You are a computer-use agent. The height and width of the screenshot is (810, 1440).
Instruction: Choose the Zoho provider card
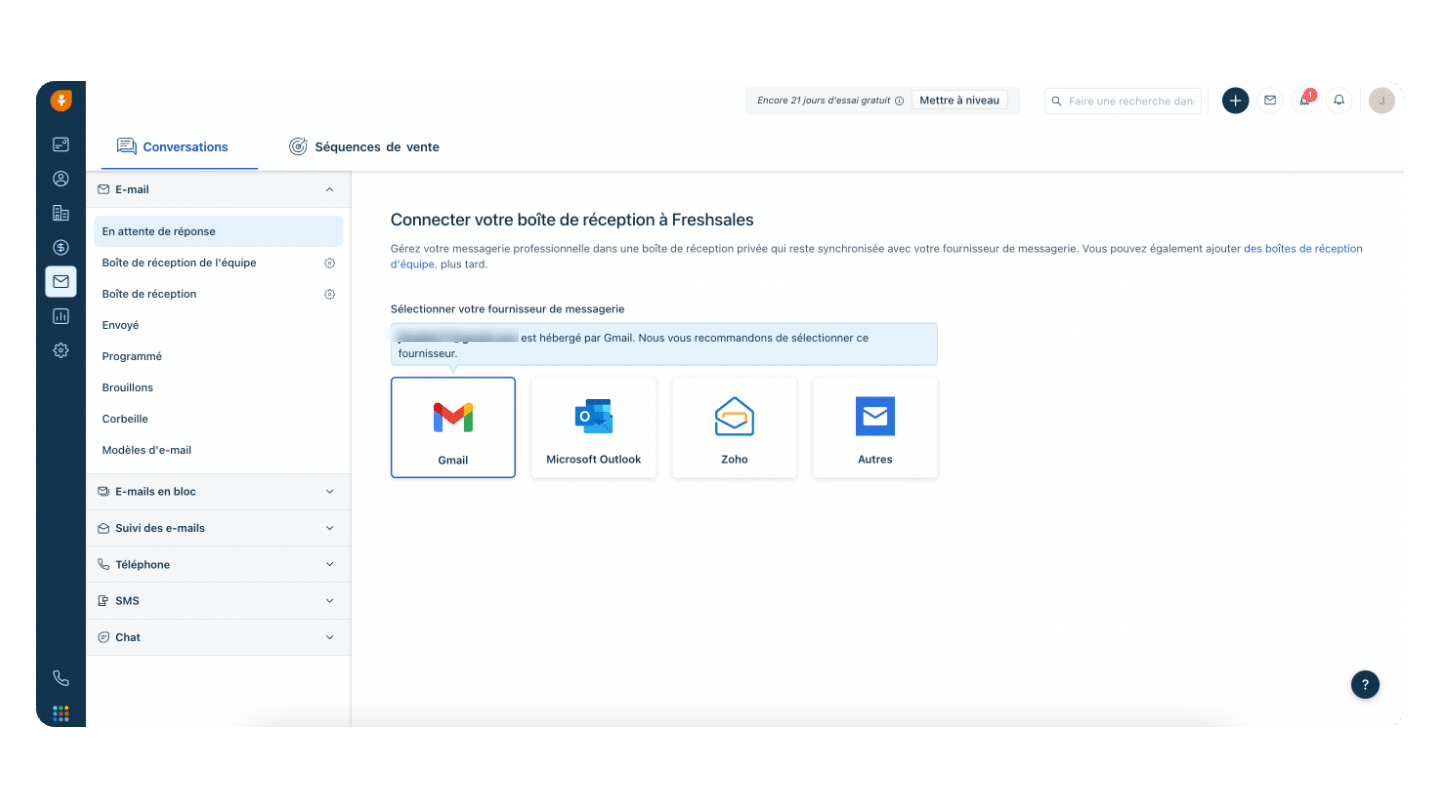734,427
